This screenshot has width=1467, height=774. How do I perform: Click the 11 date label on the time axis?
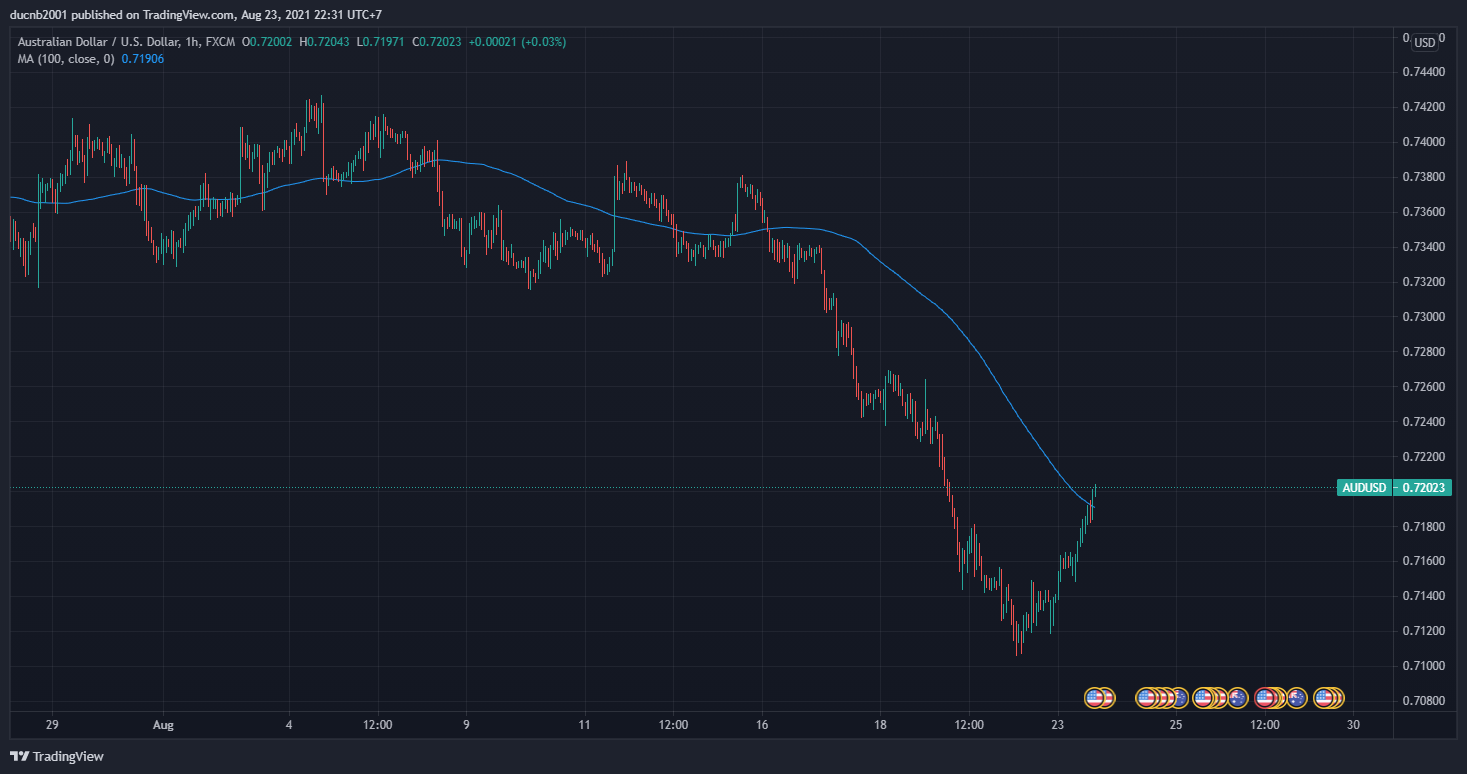[584, 725]
